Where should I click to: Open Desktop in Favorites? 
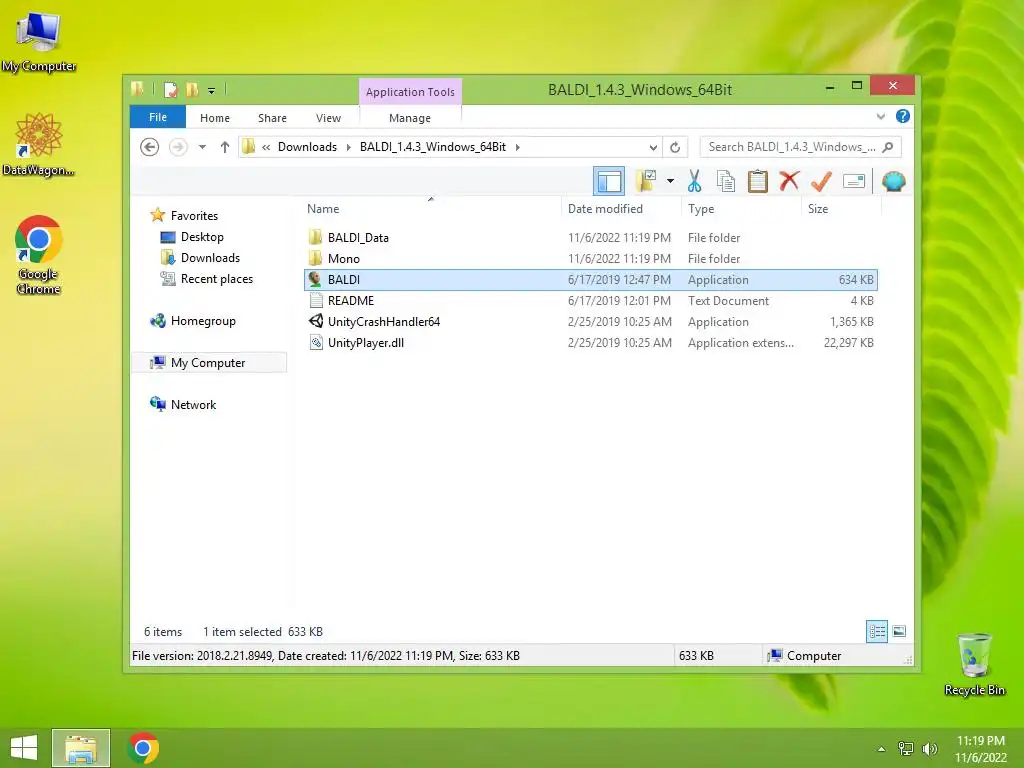[x=202, y=236]
